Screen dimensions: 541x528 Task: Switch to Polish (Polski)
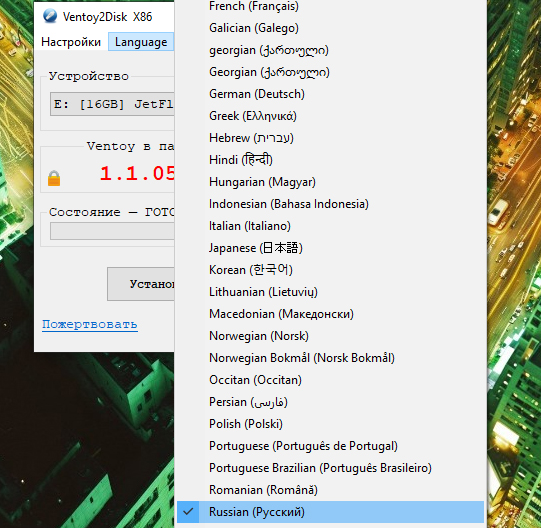[330, 424]
